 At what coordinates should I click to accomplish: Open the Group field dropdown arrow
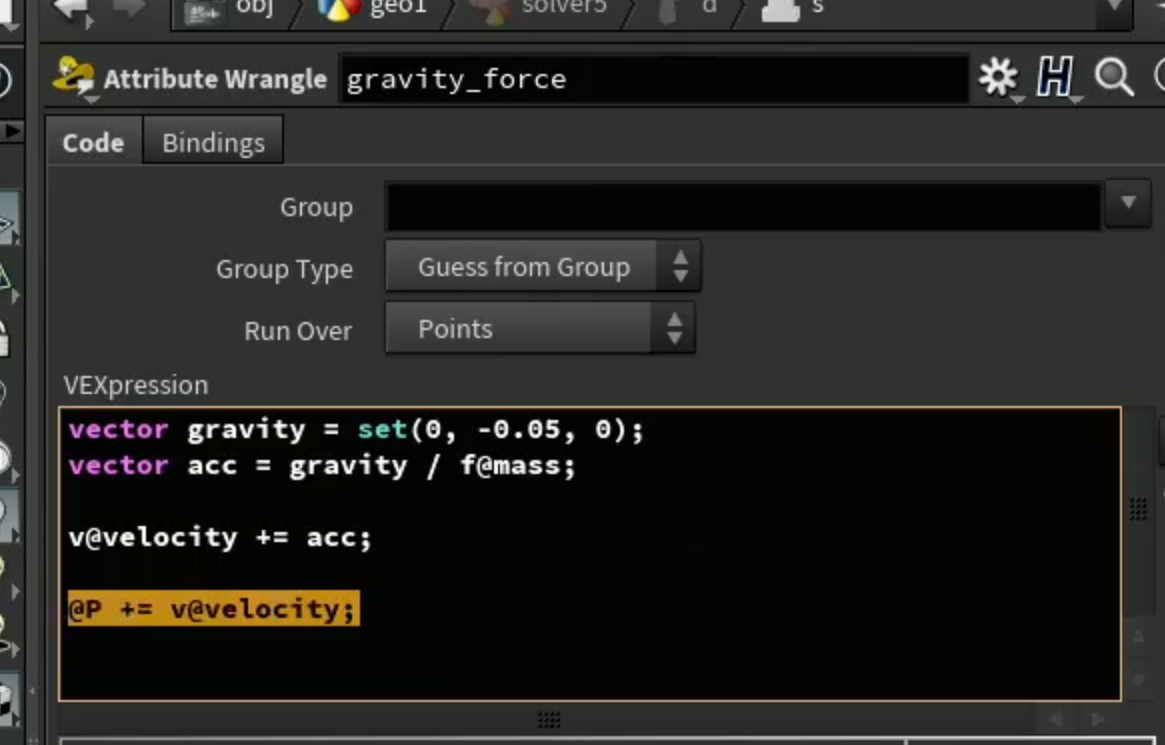(1128, 203)
